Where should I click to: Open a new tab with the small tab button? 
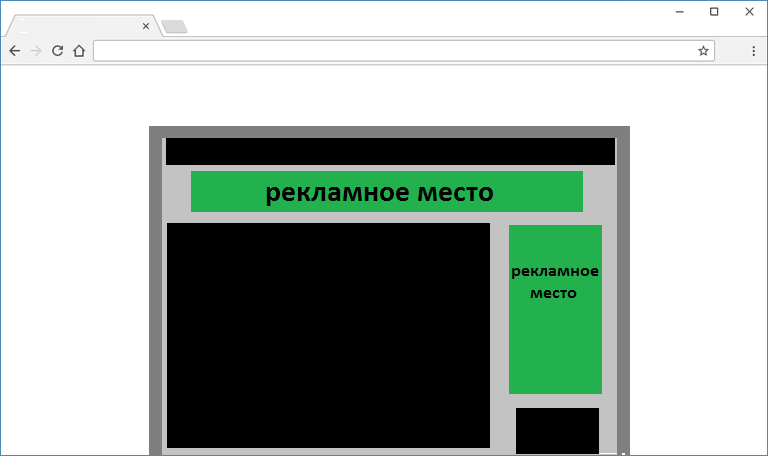click(x=174, y=27)
